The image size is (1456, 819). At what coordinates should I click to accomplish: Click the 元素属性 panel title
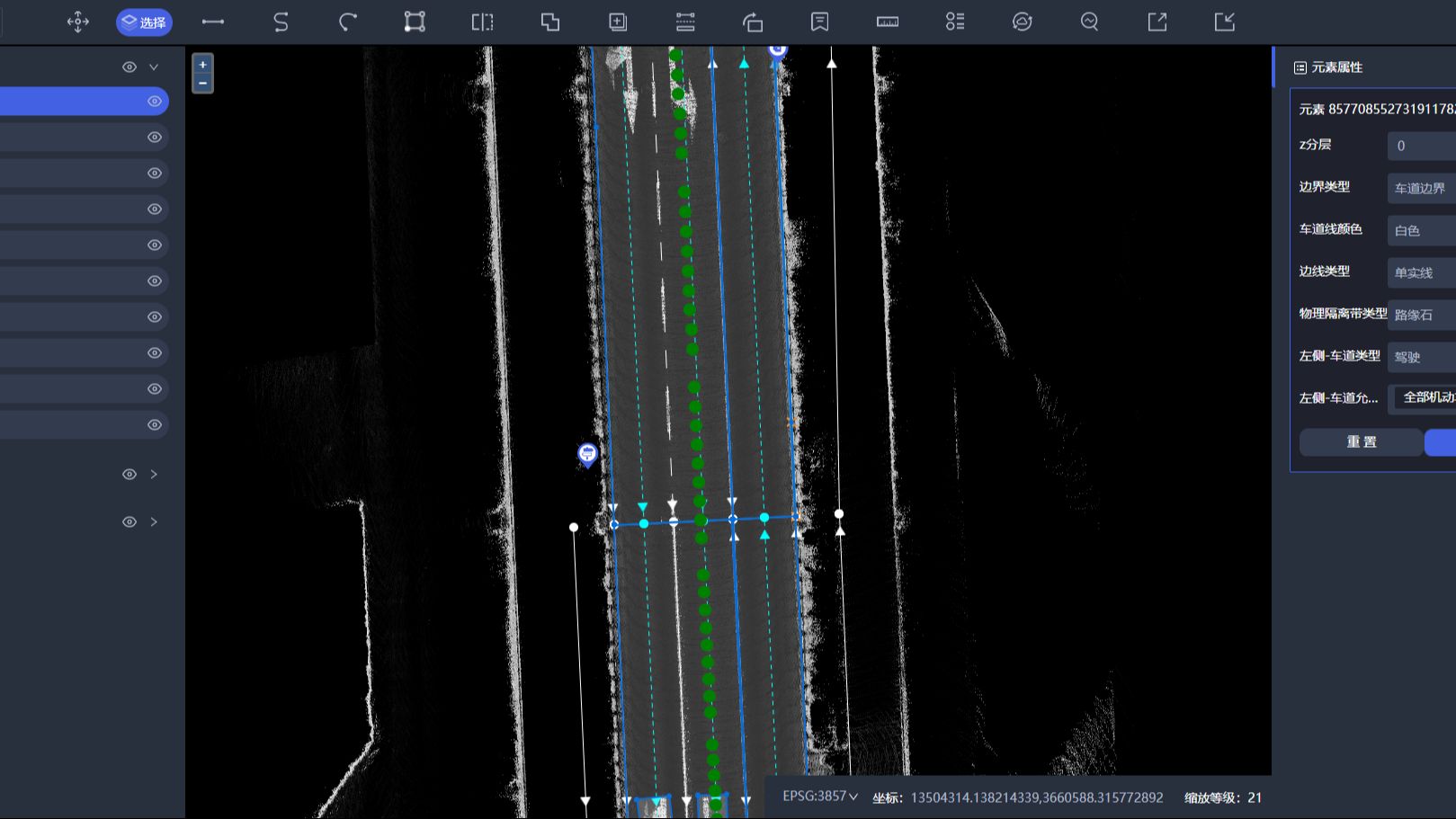[1336, 67]
